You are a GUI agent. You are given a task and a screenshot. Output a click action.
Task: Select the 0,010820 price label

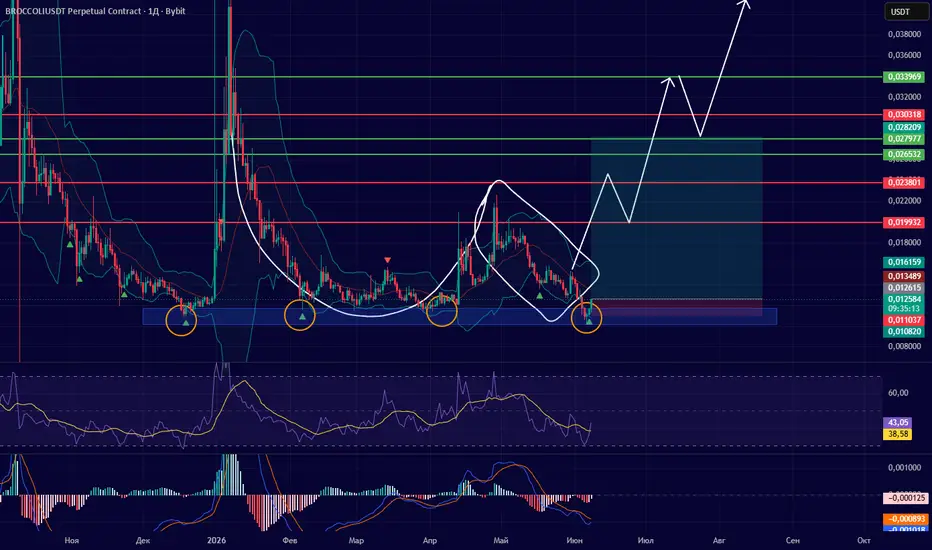(904, 331)
